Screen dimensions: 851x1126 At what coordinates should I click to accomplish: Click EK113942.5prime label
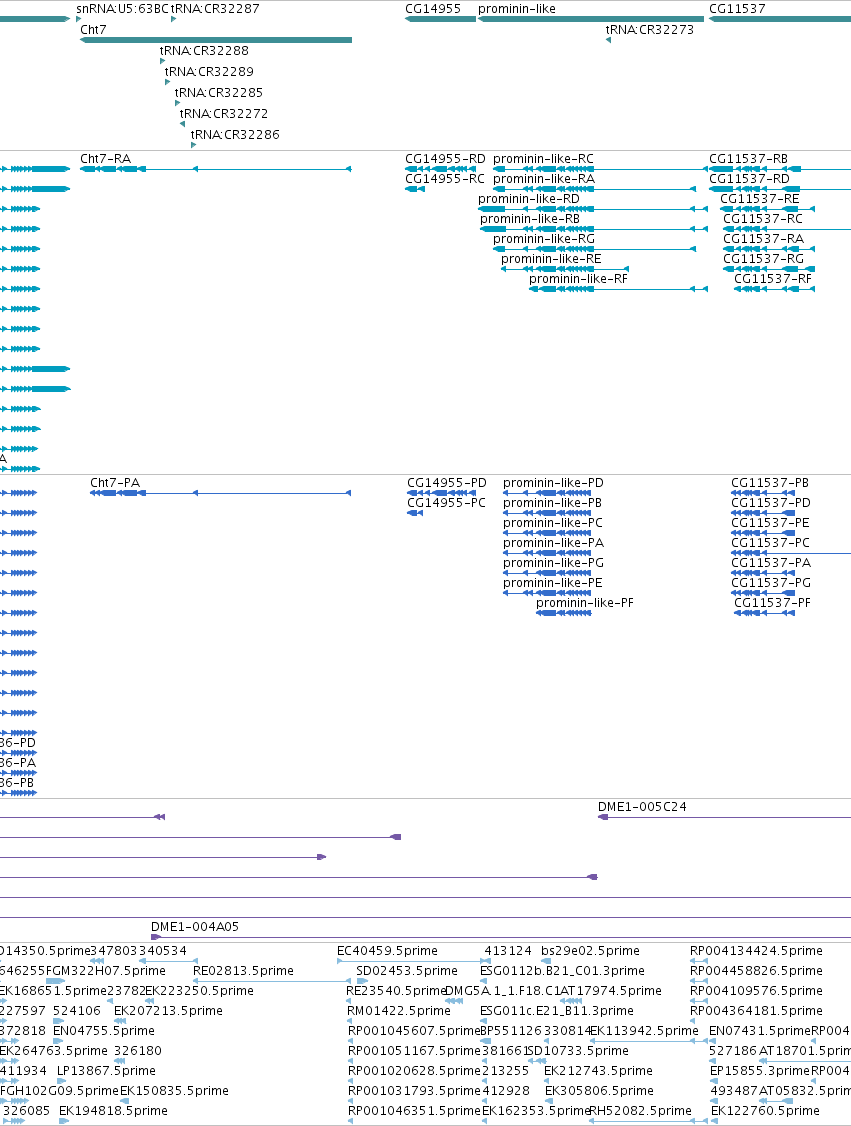click(x=644, y=1030)
